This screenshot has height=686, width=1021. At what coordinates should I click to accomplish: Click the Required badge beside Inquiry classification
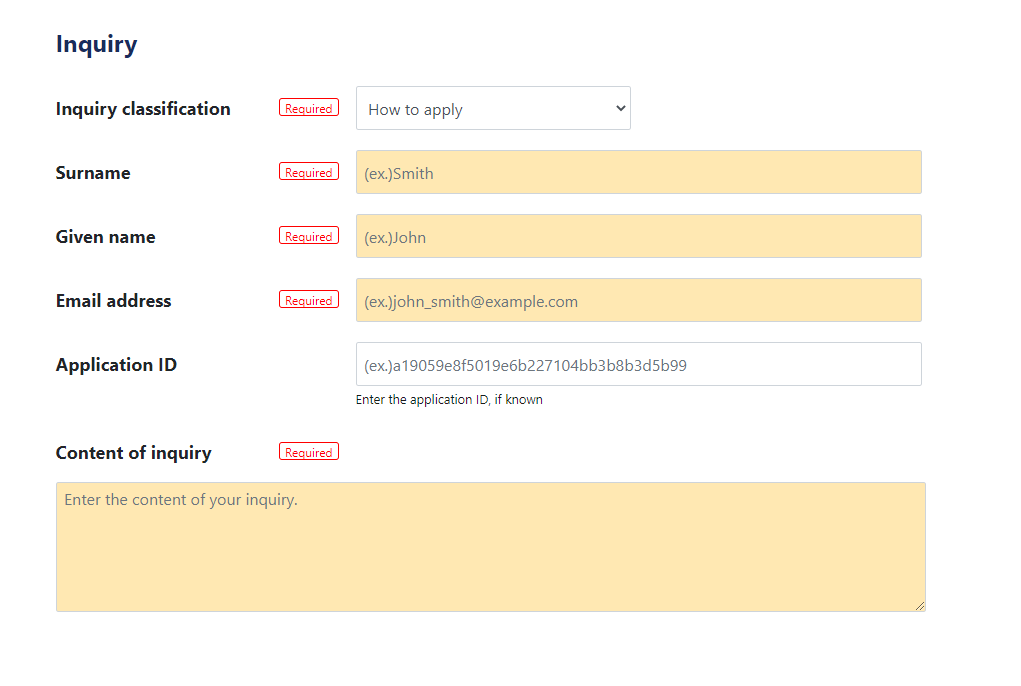tap(308, 107)
